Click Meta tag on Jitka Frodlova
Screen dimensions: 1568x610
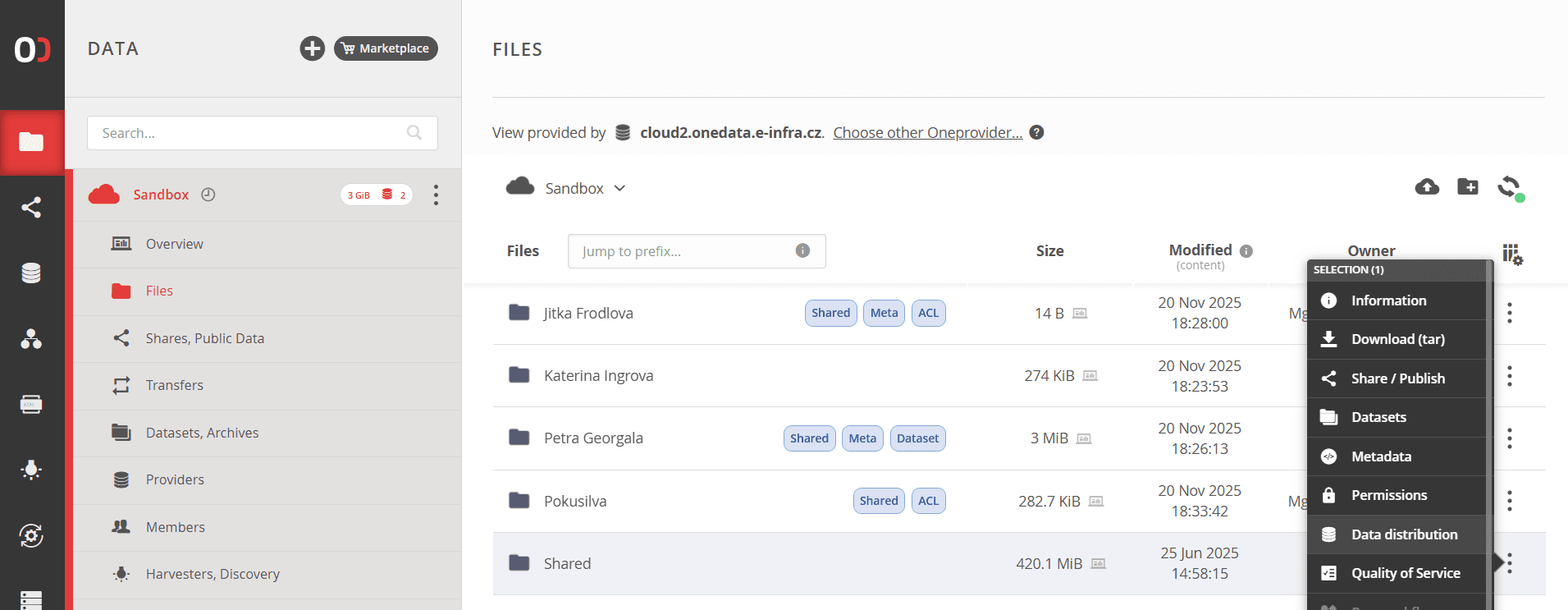[885, 313]
